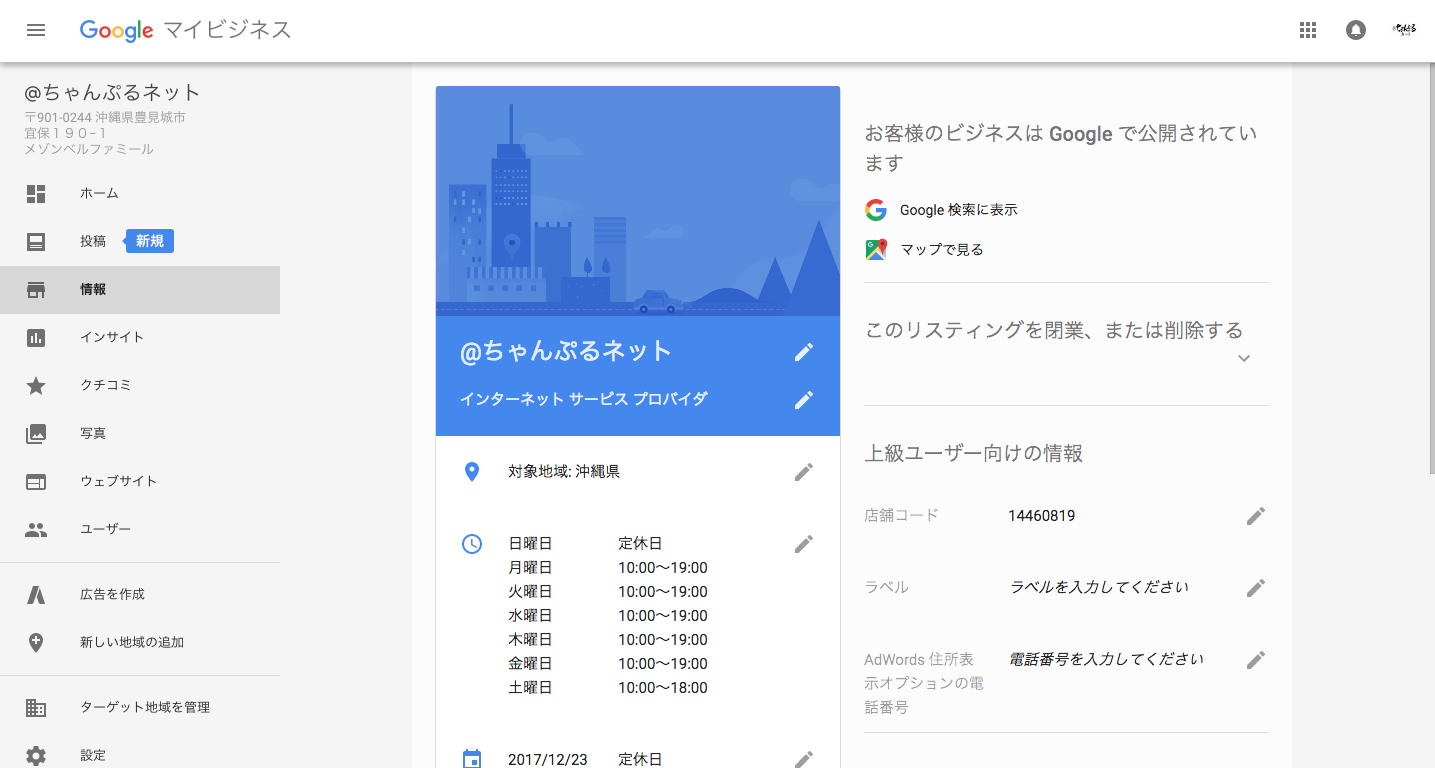The height and width of the screenshot is (768, 1435).
Task: Click 電話番号を入力してください placeholder
Action: [1107, 659]
